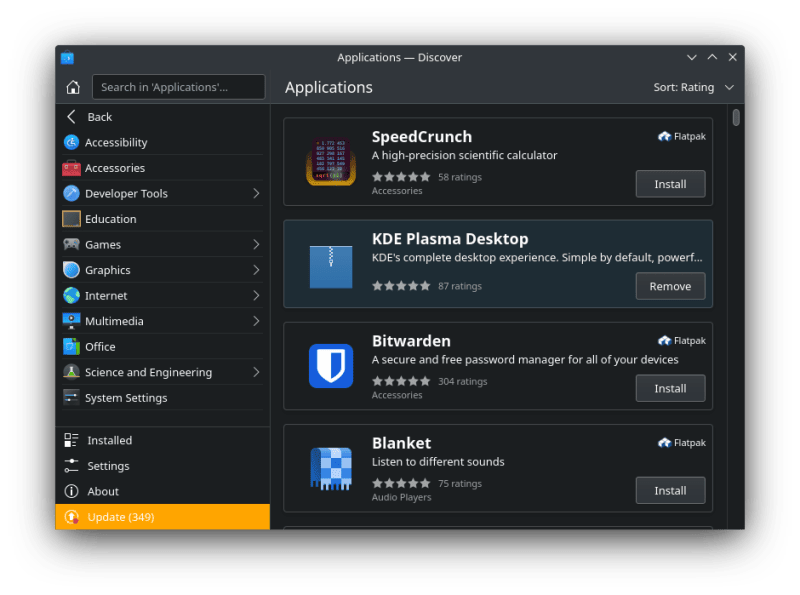Expand the Developer Tools chevron
This screenshot has width=800, height=595.
pos(256,194)
